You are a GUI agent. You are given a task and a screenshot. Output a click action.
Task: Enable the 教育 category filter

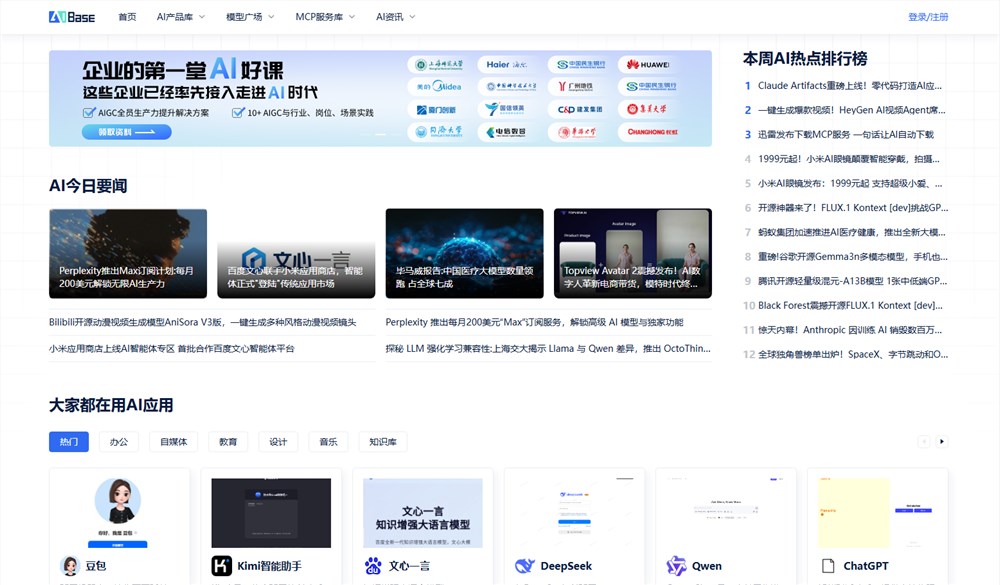point(228,441)
